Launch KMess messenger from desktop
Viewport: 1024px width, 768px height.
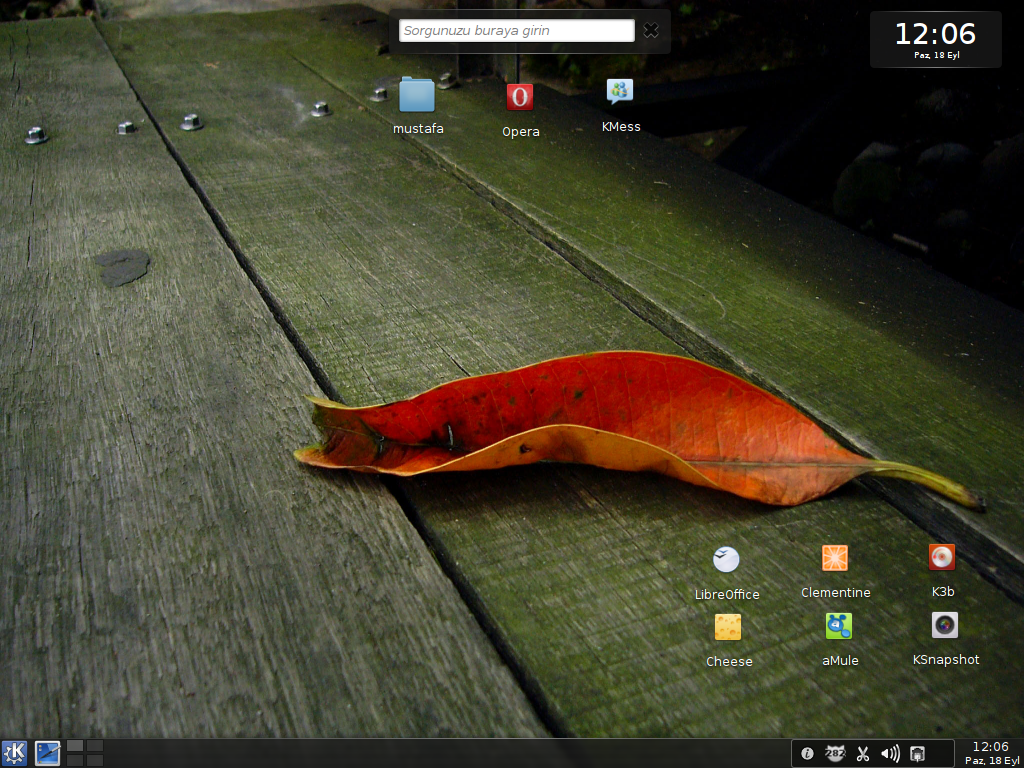coord(620,92)
